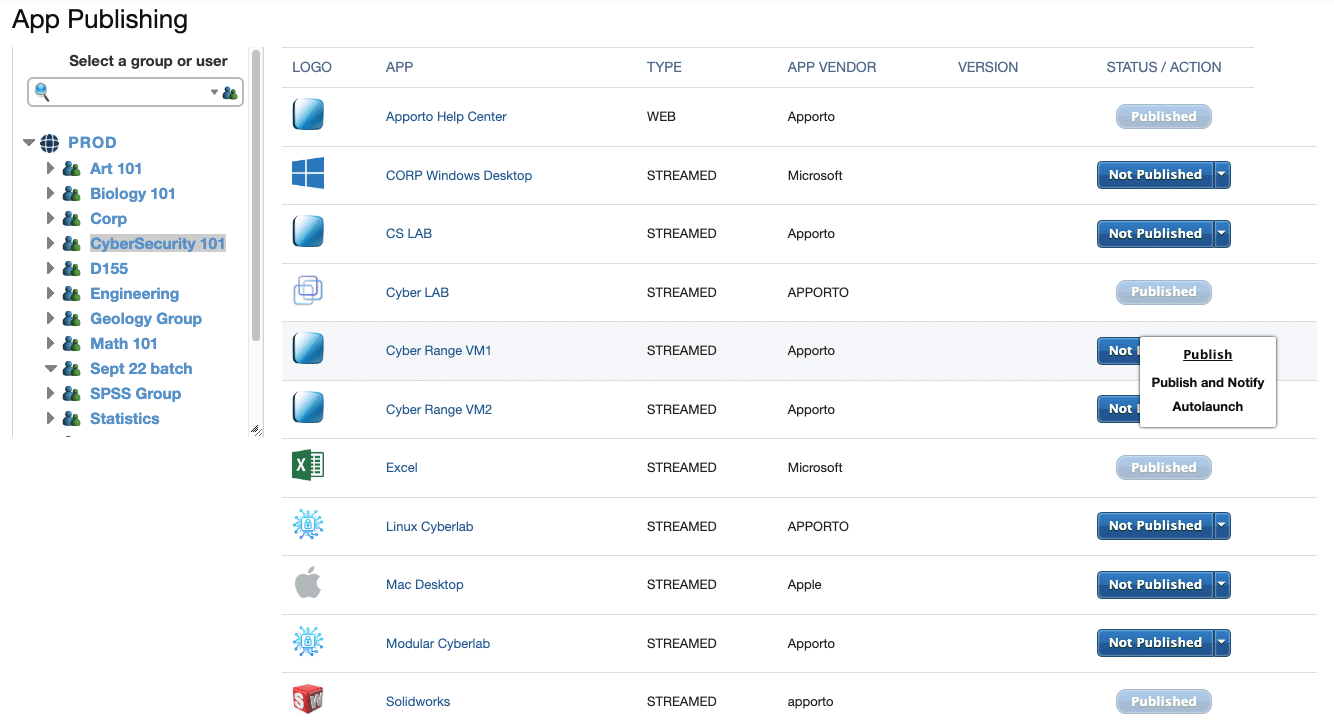The height and width of the screenshot is (727, 1334).
Task: Click the Solidworks logo icon
Action: coord(308,700)
